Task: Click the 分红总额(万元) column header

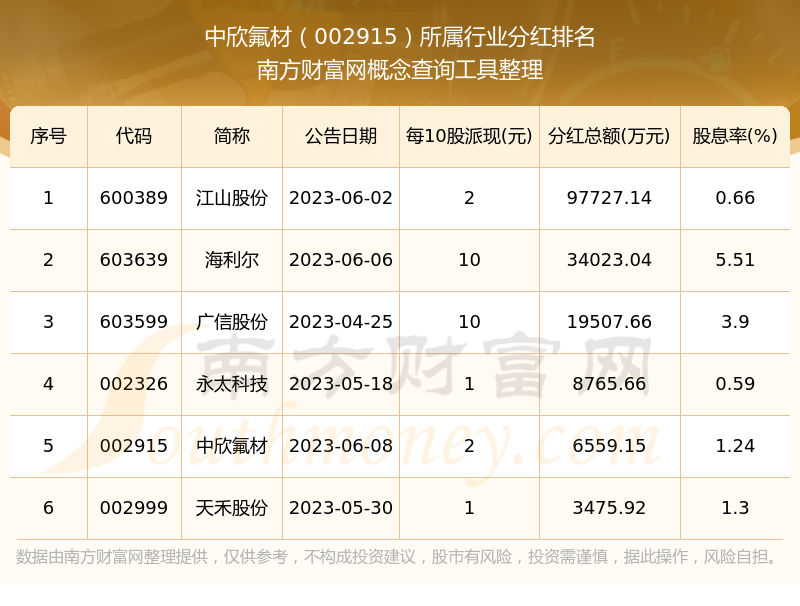Action: click(609, 136)
